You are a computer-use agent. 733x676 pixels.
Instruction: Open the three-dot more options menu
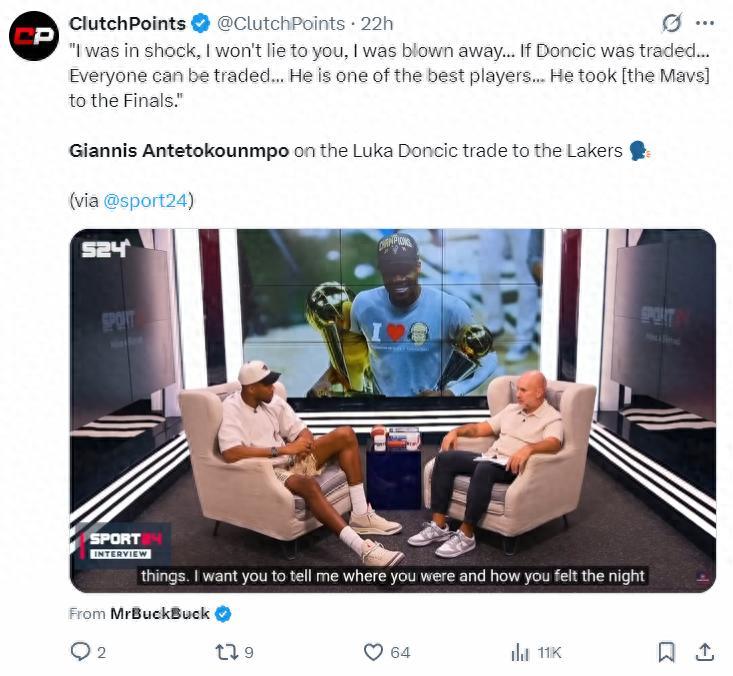point(705,22)
